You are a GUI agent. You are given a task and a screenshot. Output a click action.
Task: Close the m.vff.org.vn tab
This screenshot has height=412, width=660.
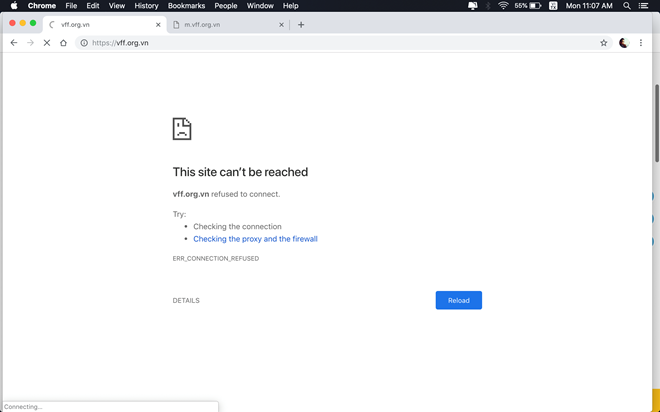pos(281,25)
